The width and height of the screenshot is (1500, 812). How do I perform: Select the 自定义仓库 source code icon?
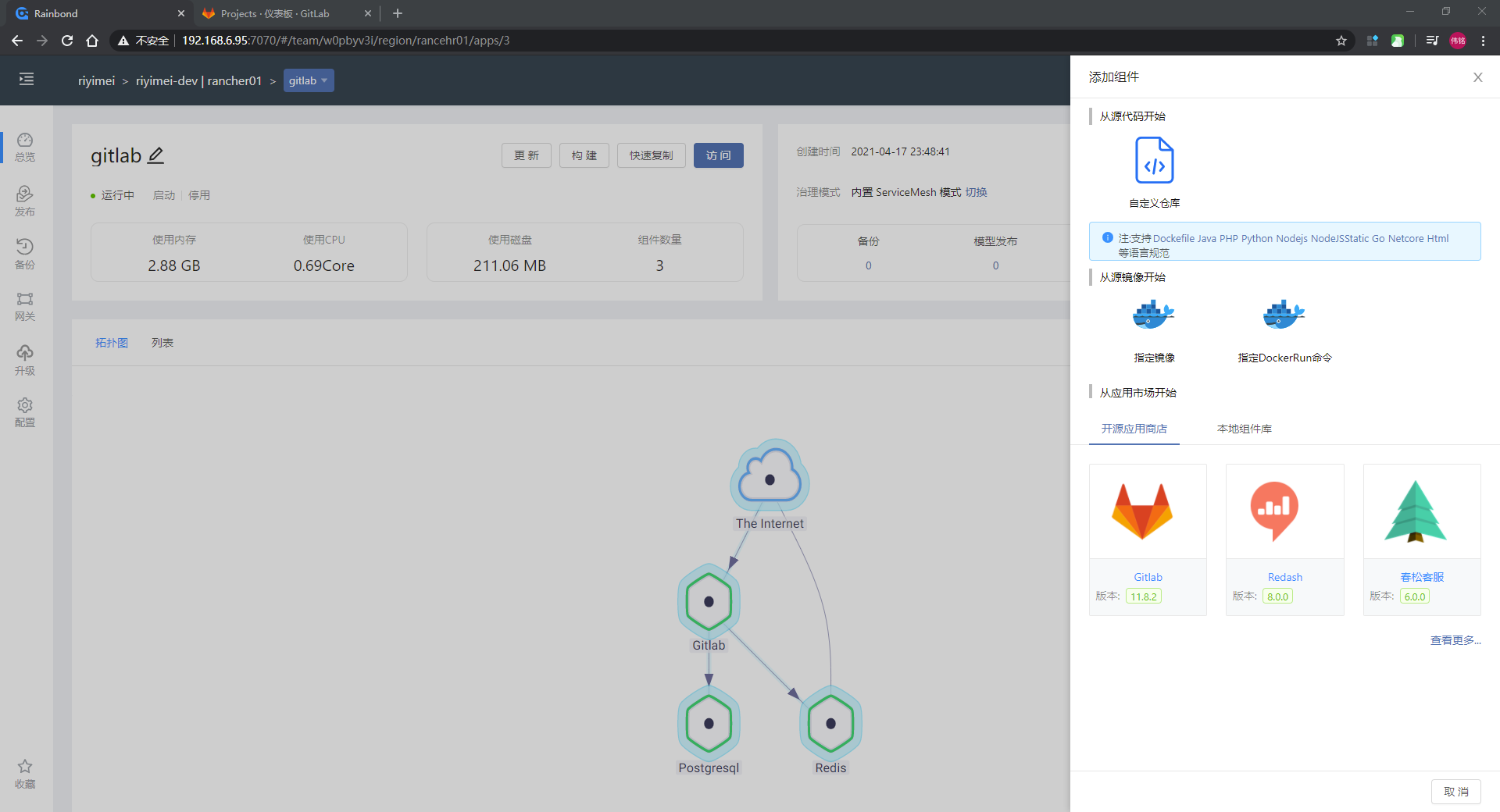[1155, 160]
